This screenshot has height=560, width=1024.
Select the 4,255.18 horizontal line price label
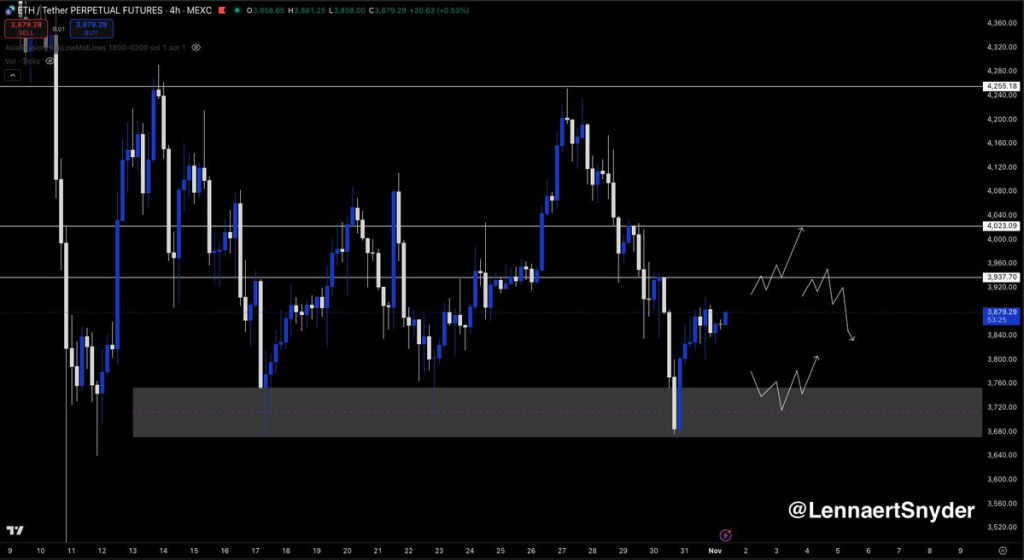click(1001, 87)
